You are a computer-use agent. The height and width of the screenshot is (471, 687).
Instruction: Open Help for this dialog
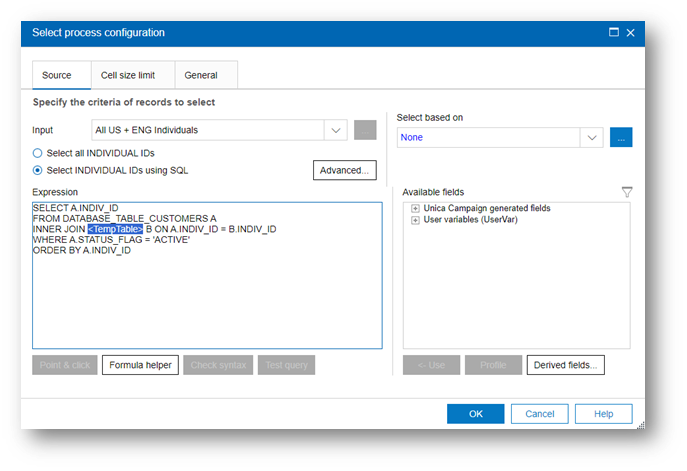[x=604, y=414]
